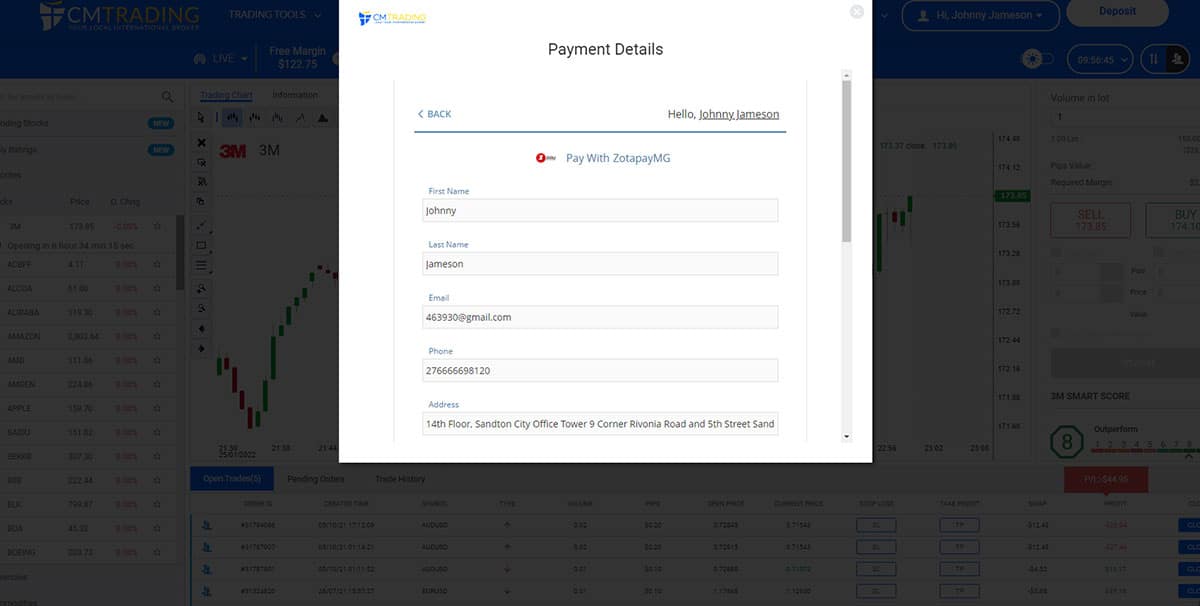
Task: Click the first open trade's row icon
Action: (206, 525)
